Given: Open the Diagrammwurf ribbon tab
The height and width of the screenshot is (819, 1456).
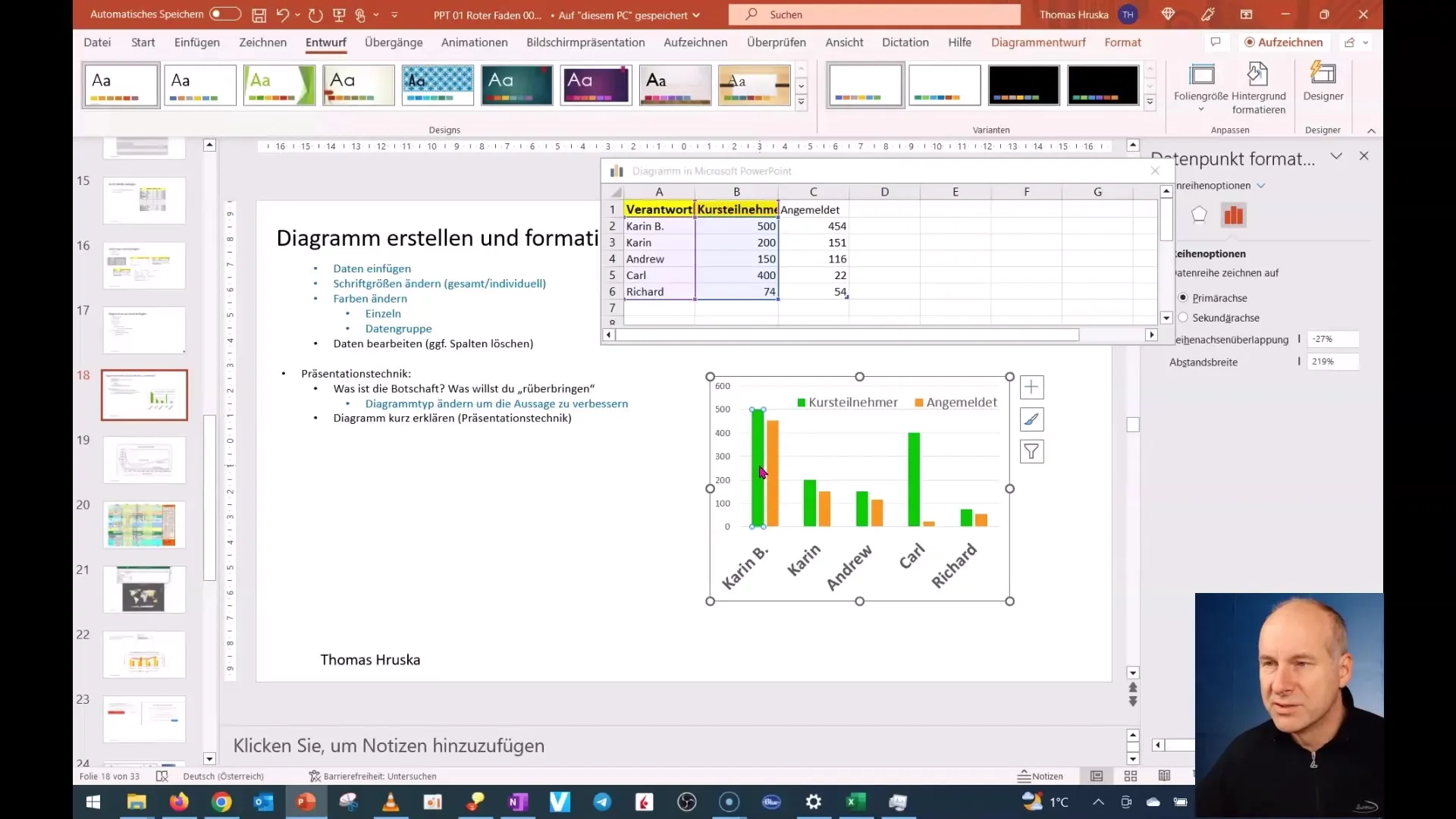Looking at the screenshot, I should (1038, 42).
